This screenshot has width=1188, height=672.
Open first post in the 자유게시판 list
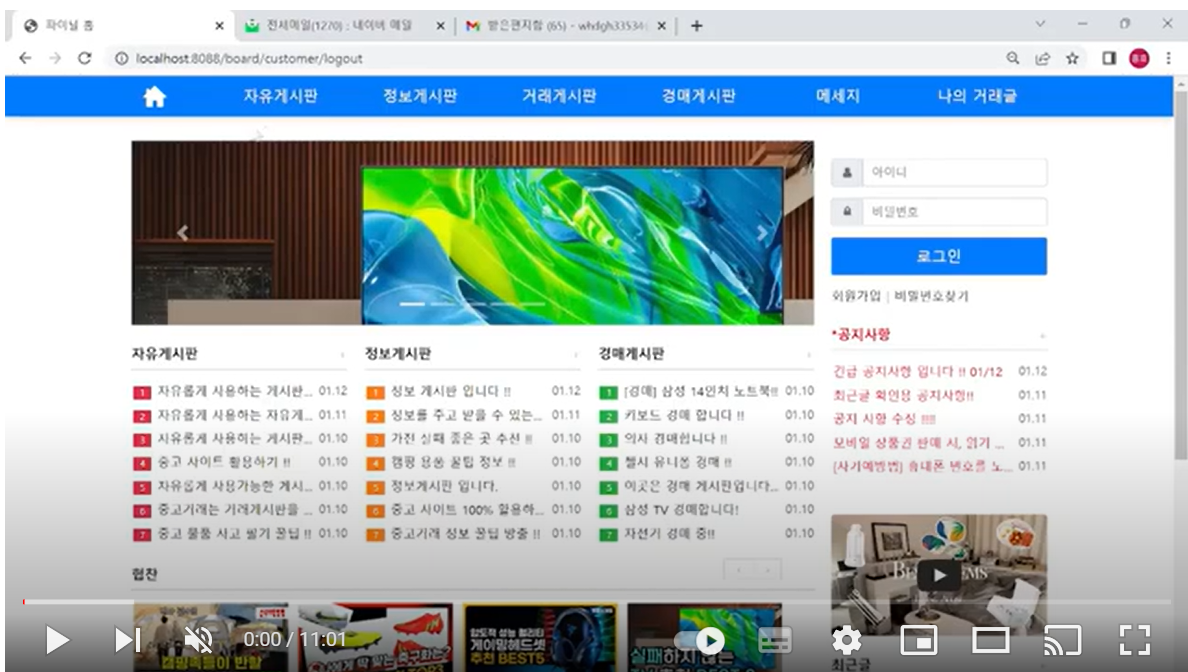tap(235, 392)
